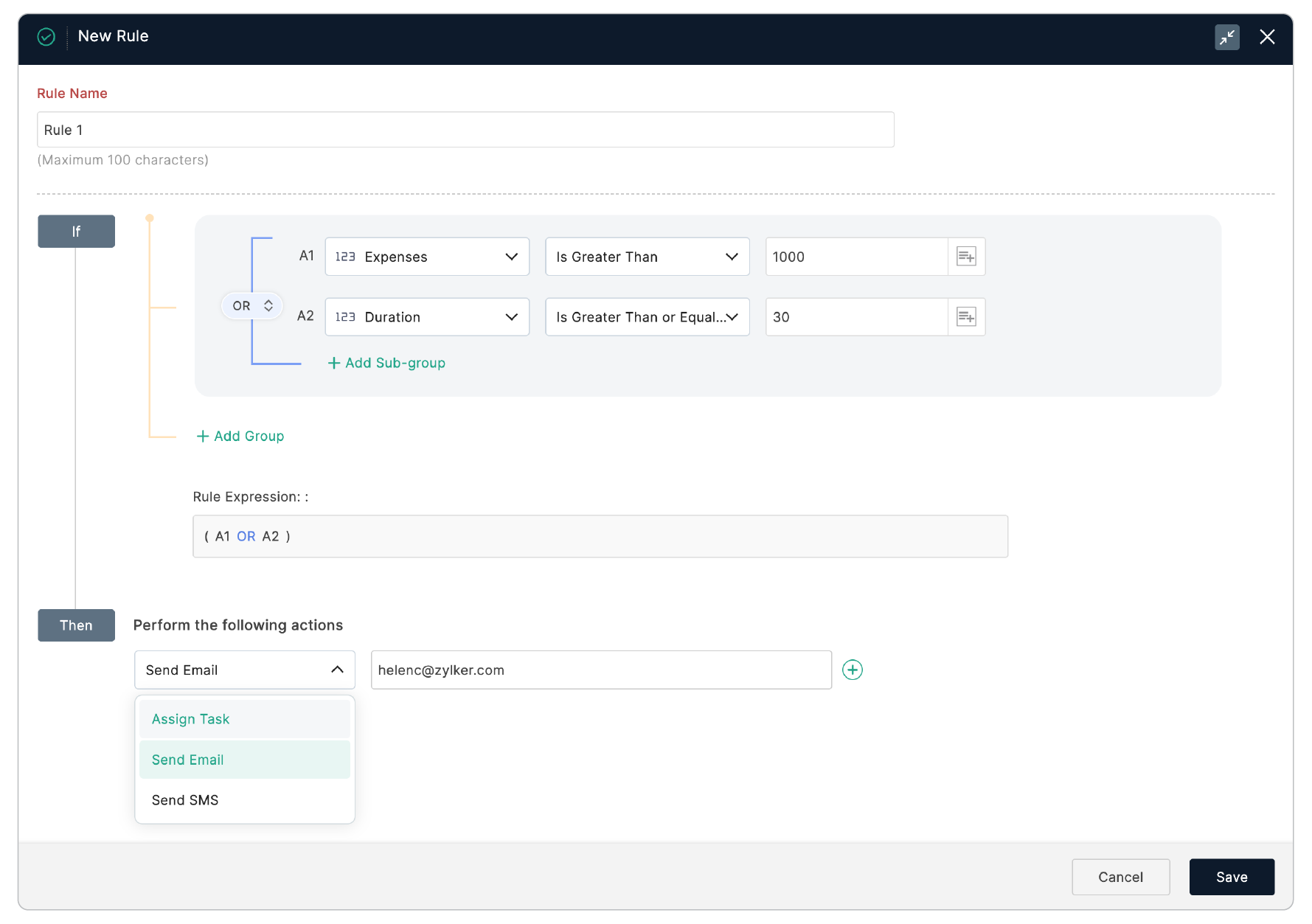Click the blue OR in the rule expression
This screenshot has width=1312, height=924.
(x=246, y=536)
